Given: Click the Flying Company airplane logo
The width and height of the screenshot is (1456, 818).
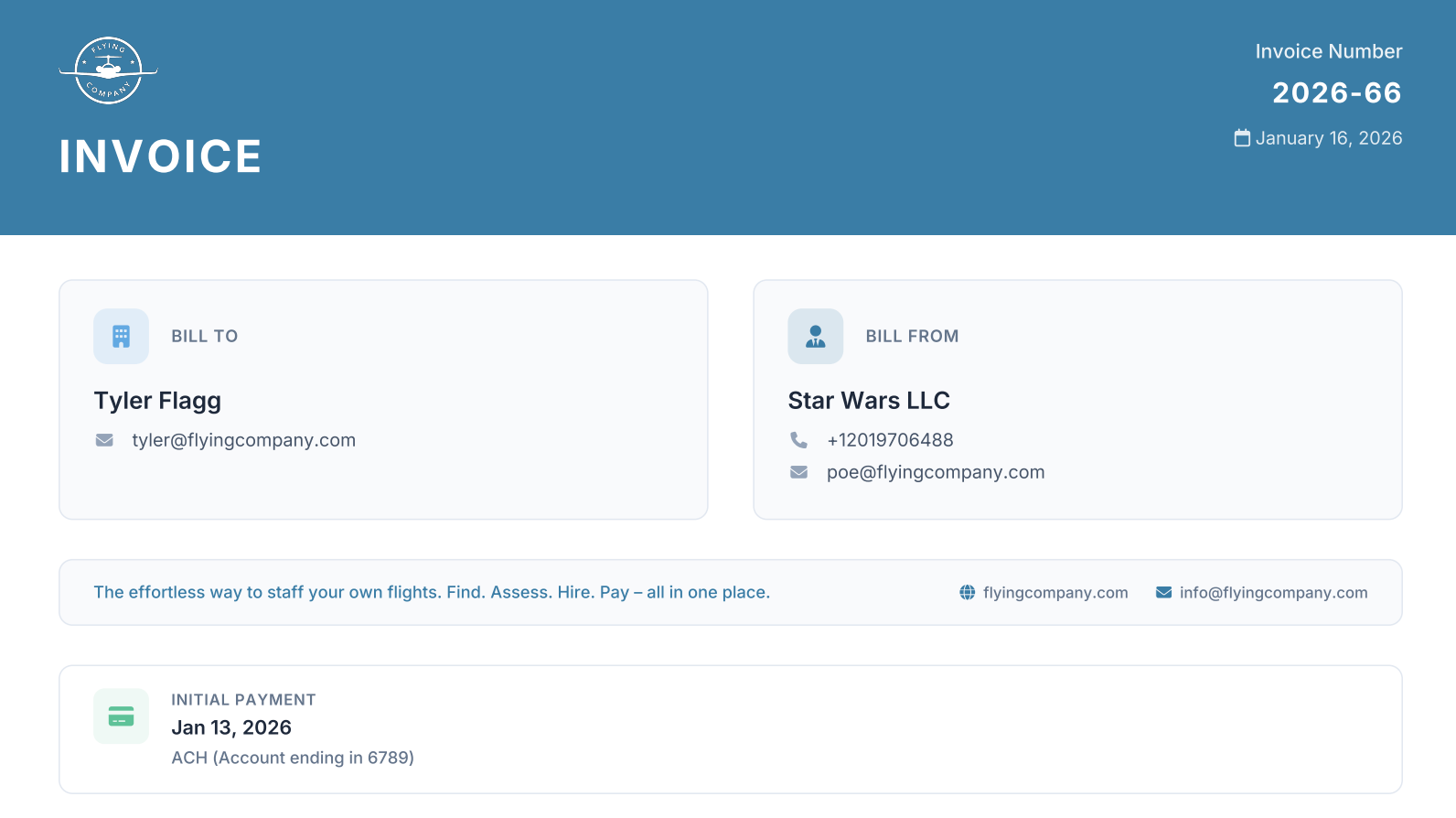Looking at the screenshot, I should (x=108, y=70).
